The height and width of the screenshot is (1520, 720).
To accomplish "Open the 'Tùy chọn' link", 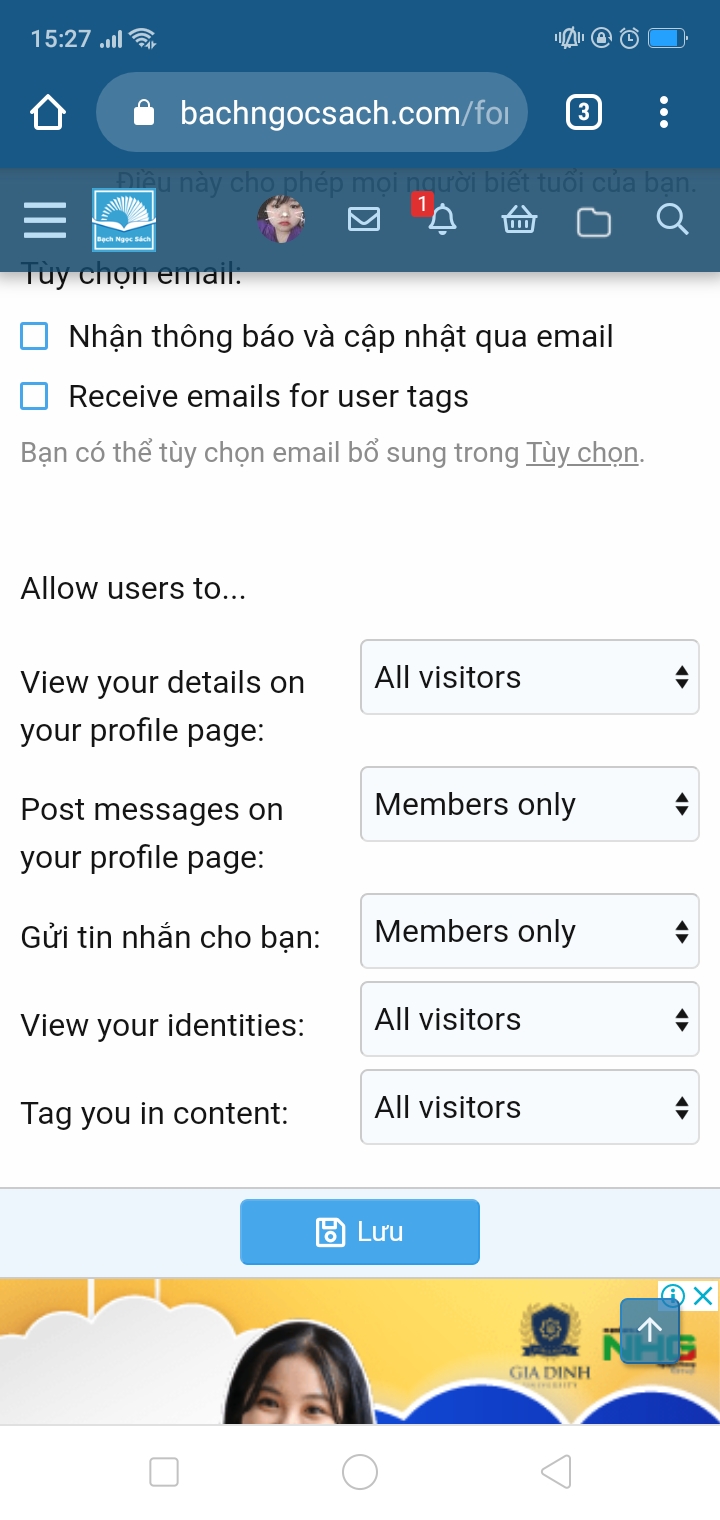I will pyautogui.click(x=582, y=453).
